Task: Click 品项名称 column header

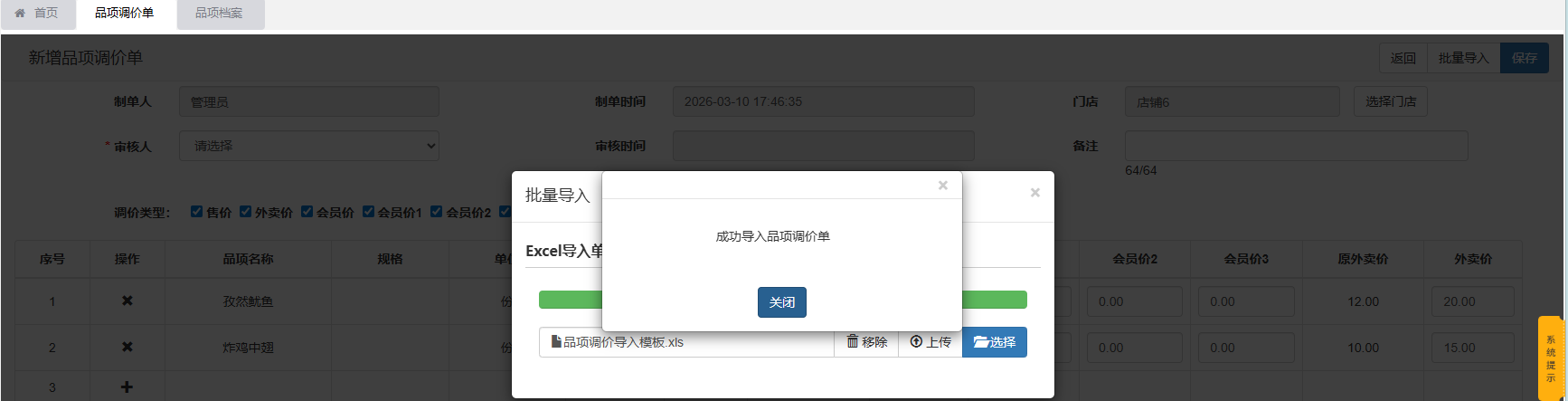Action: click(x=248, y=259)
